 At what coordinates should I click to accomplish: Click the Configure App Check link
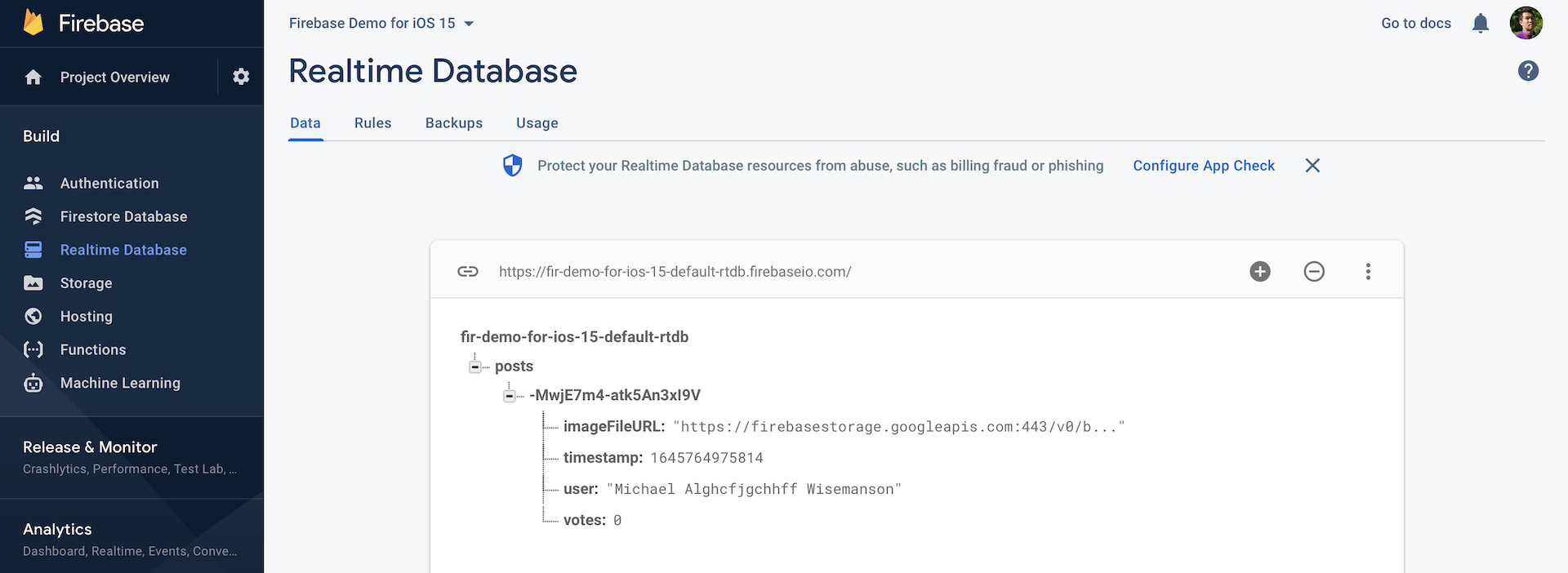tap(1203, 166)
